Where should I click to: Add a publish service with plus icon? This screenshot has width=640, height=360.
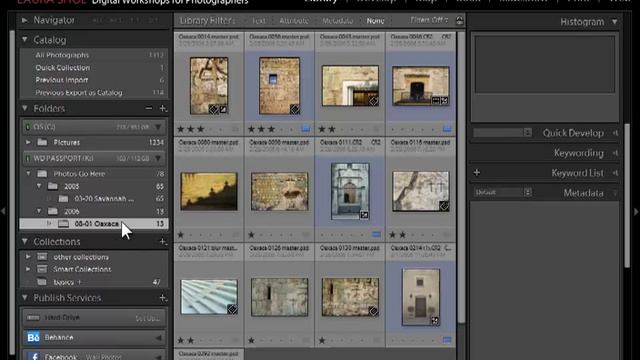pos(163,298)
